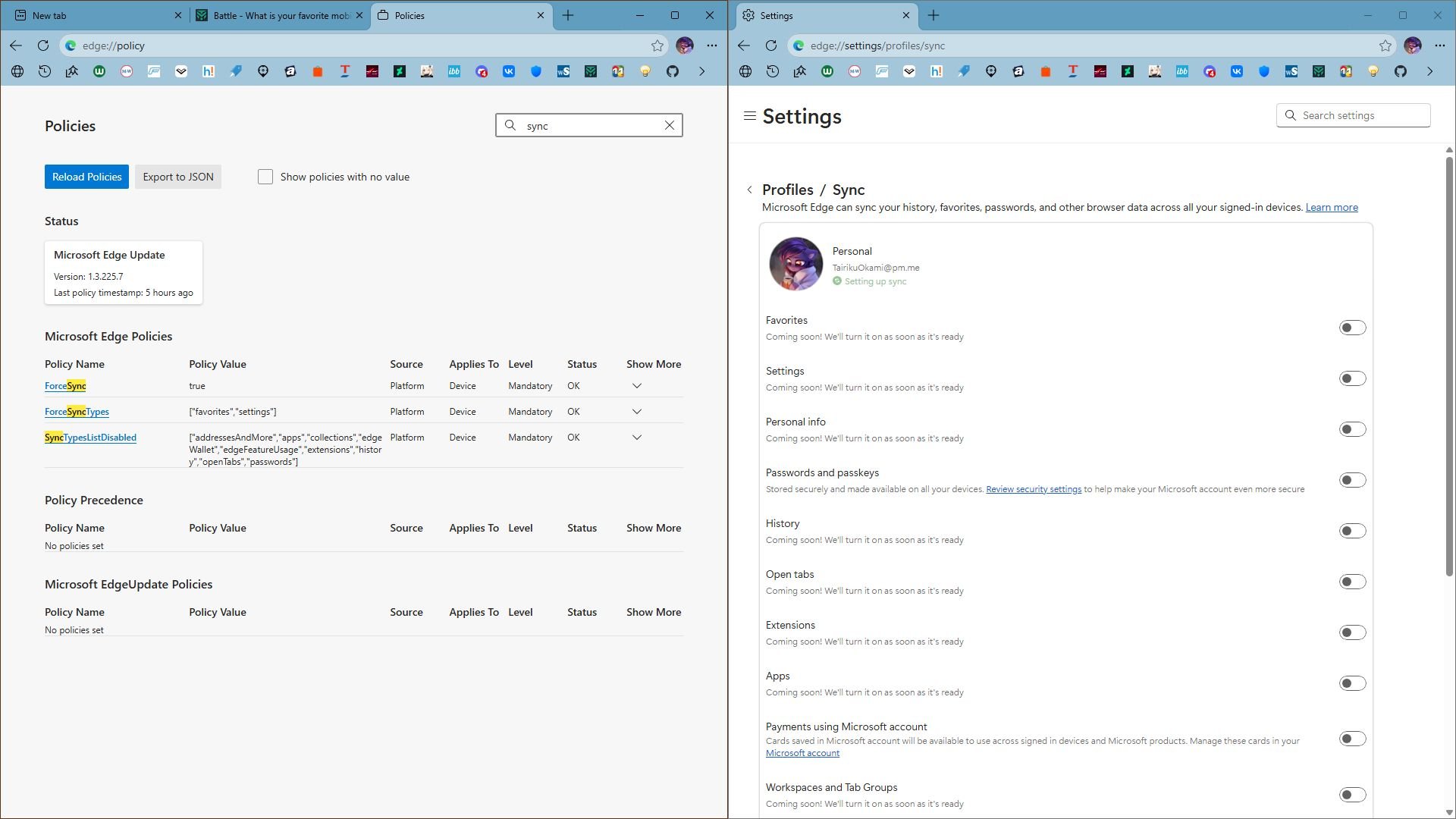Toggle Passwords and passkeys sync switch
This screenshot has height=819, width=1456.
point(1352,480)
